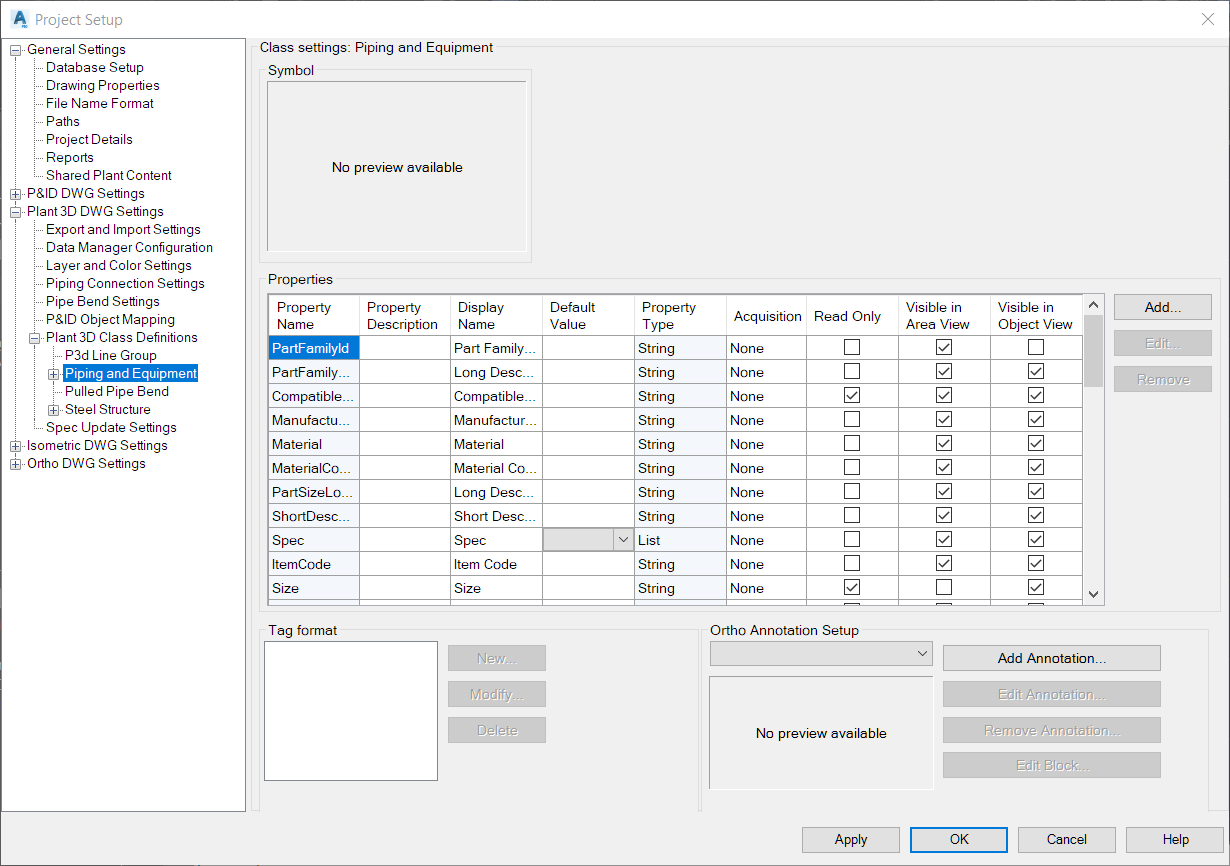Screen dimensions: 1230x866
Task: Expand the P&ID DWG Settings tree node
Action: (x=15, y=193)
